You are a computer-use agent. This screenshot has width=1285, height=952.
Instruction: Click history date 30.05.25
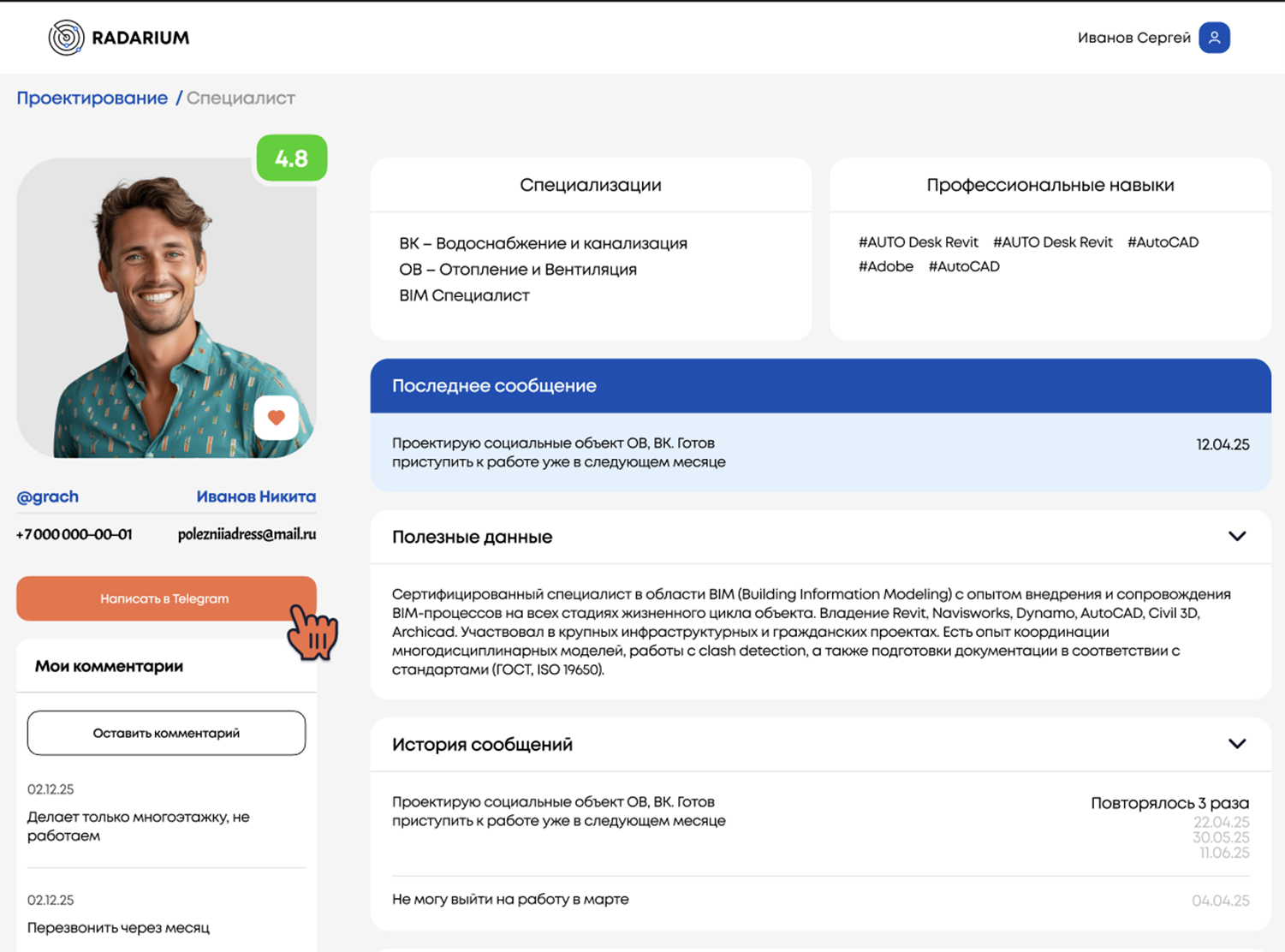pos(1221,837)
